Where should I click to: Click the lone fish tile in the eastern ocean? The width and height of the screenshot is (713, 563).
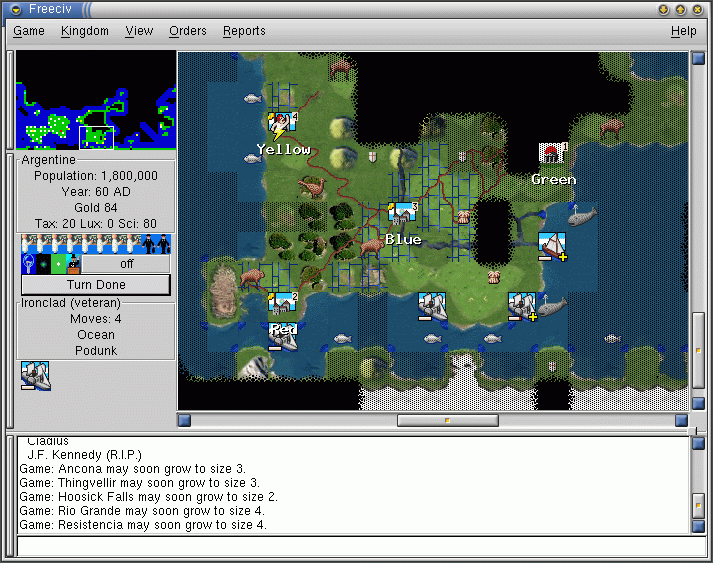tap(612, 338)
